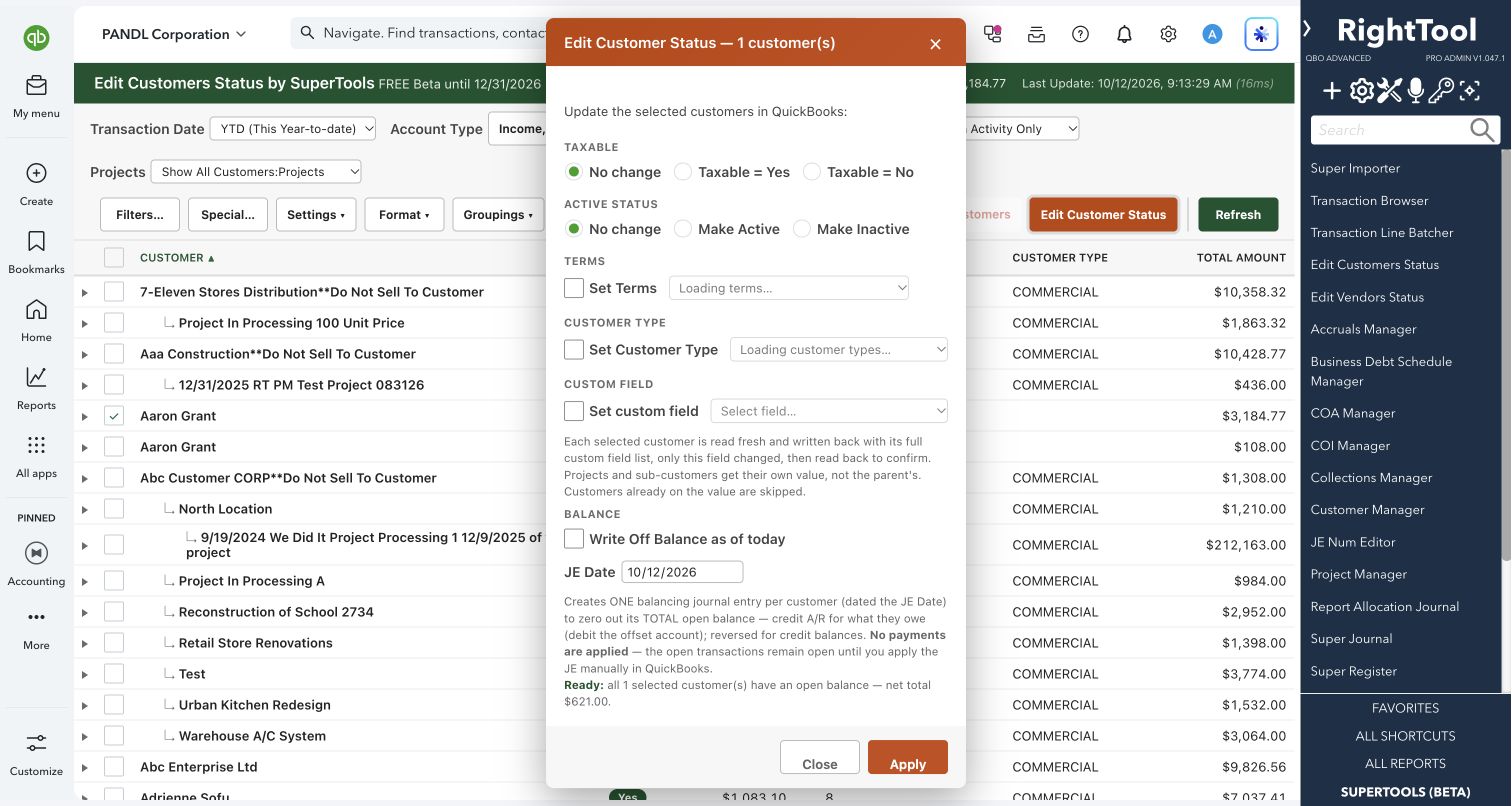Viewport: 1512px width, 806px height.
Task: Select Taxable = No option
Action: (812, 172)
